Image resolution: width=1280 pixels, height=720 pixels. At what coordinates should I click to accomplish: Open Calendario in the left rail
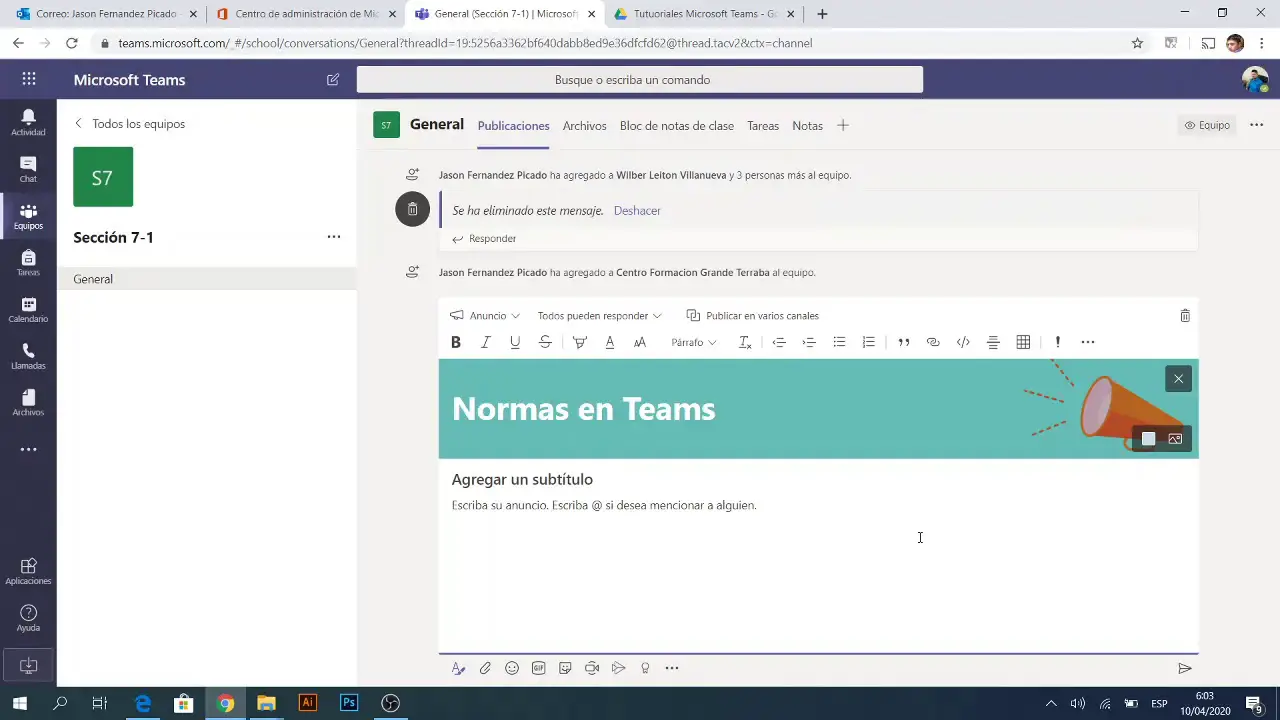tap(28, 310)
